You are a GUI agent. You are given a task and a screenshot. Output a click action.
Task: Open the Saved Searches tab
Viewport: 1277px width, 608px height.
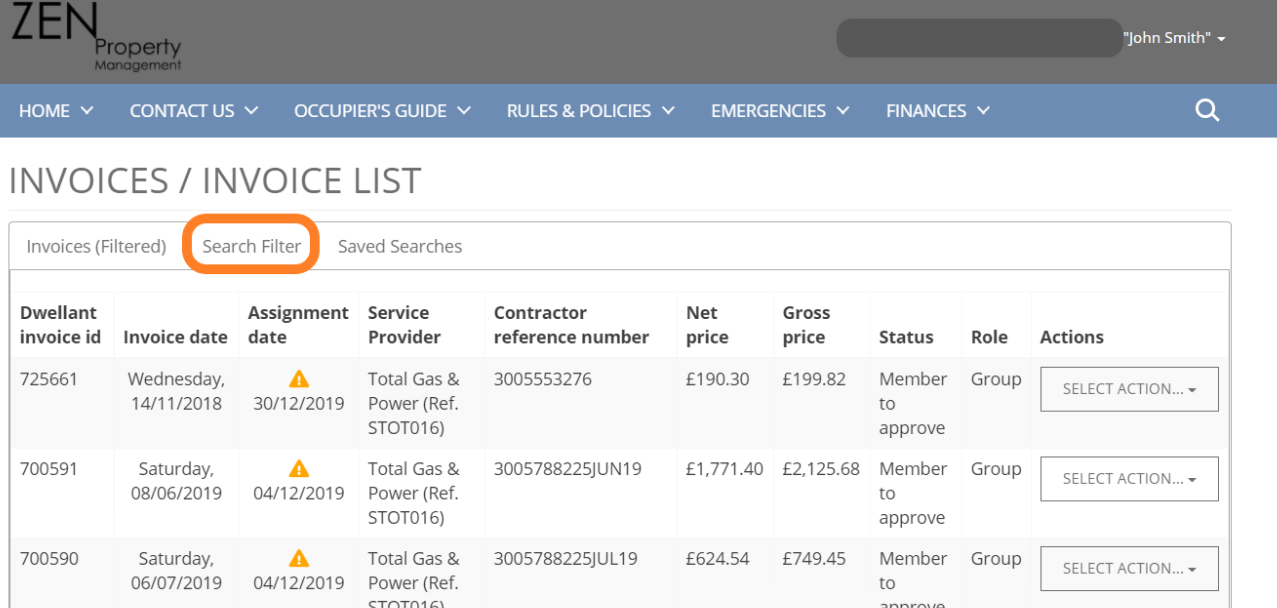click(x=399, y=246)
